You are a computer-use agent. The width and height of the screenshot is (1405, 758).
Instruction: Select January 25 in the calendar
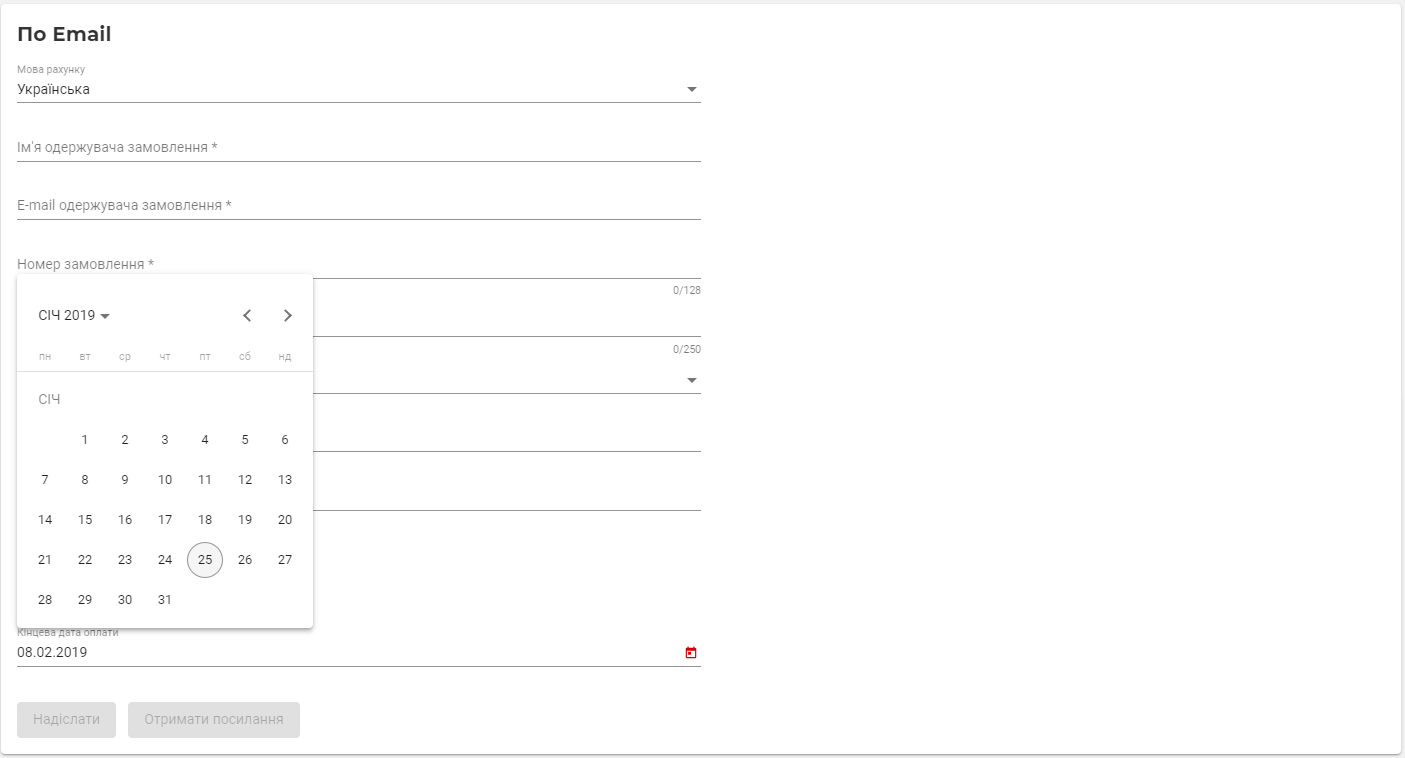click(x=205, y=560)
